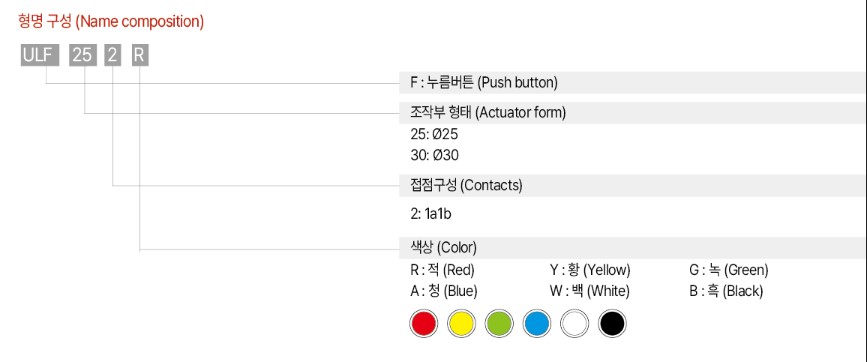The image size is (867, 362).
Task: Click the white color circle
Action: coord(574,323)
